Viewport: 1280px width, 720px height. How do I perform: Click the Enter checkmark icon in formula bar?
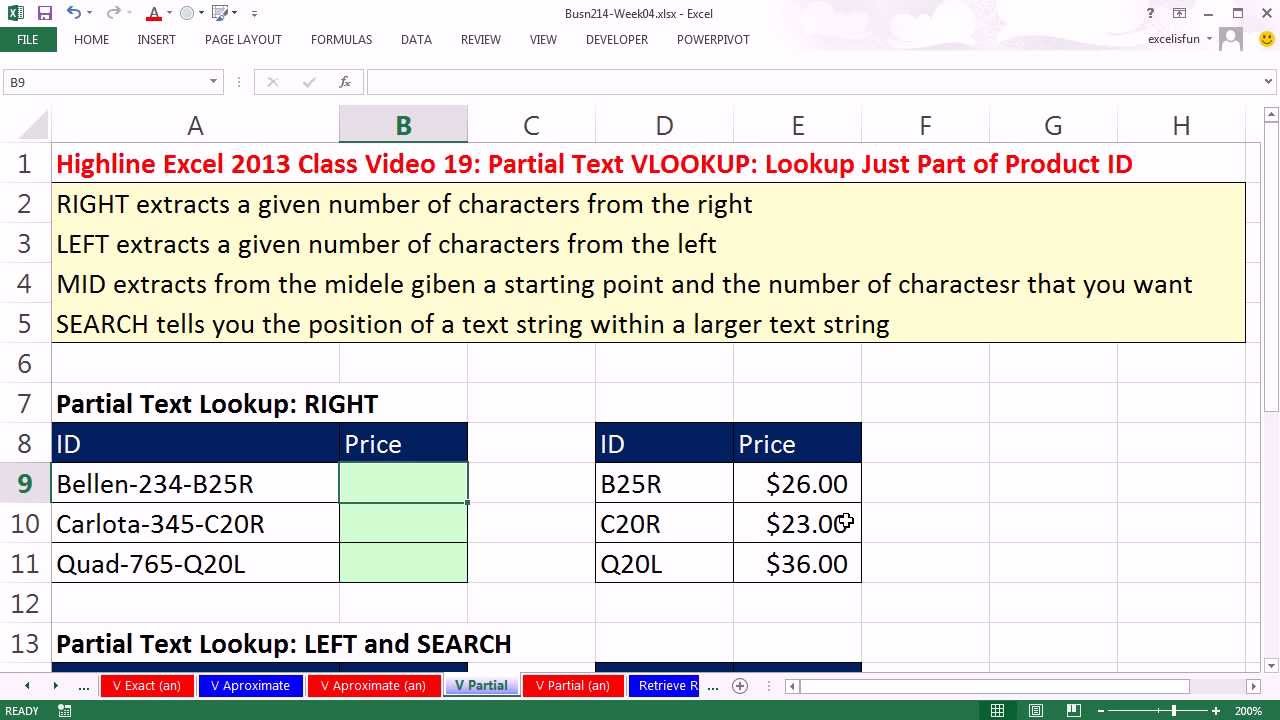[308, 82]
